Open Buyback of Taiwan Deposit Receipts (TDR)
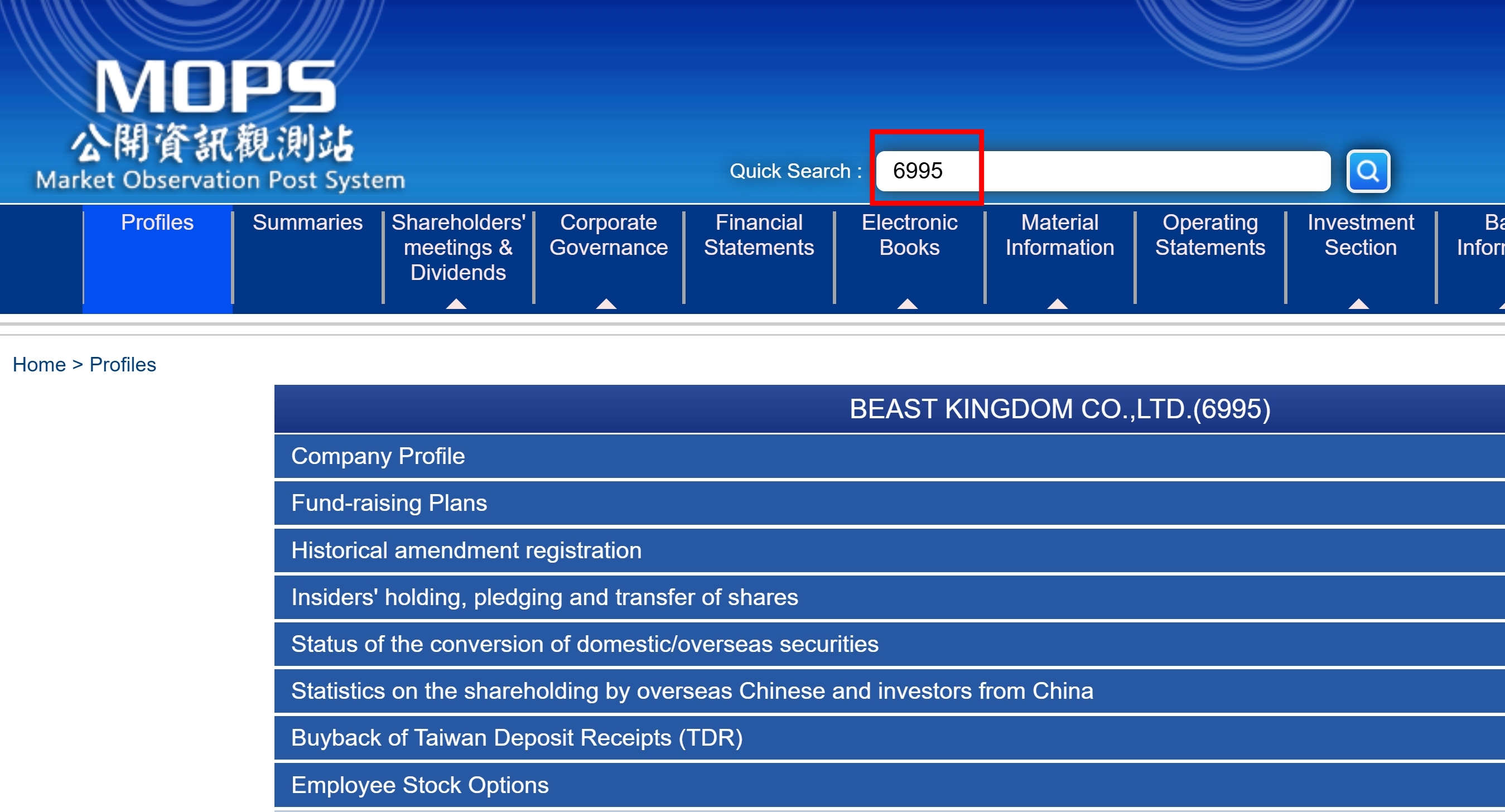1505x812 pixels. click(889, 738)
